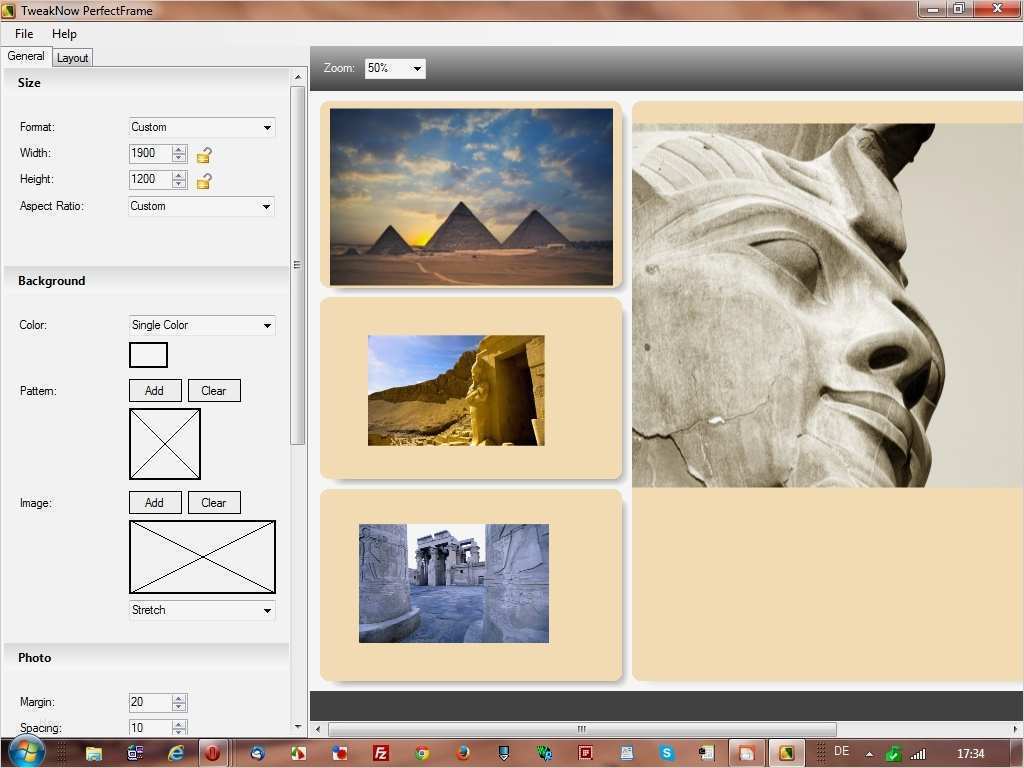
Task: Click the Spacing input field
Action: [150, 728]
